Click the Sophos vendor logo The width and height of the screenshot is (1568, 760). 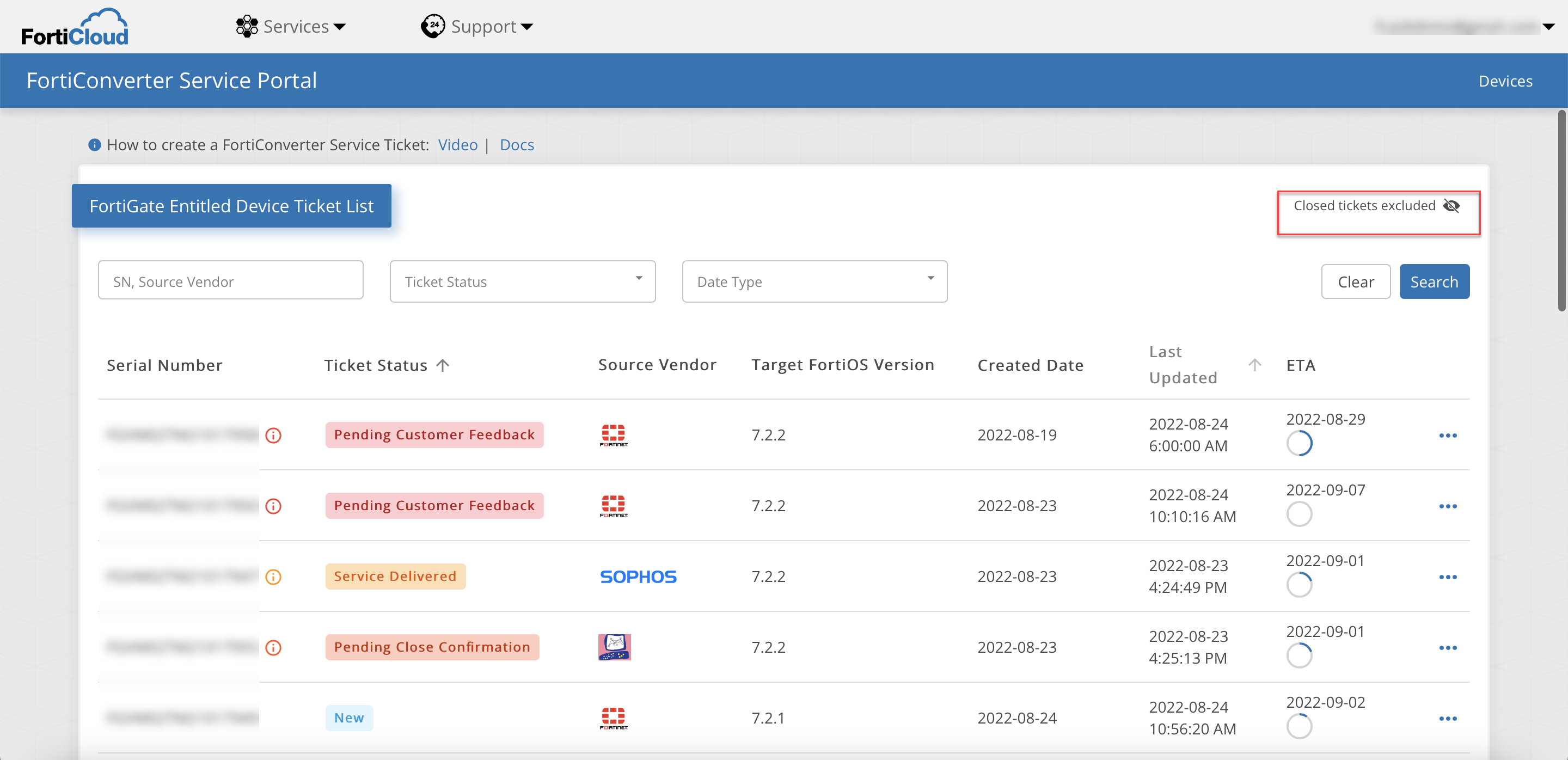pos(638,576)
